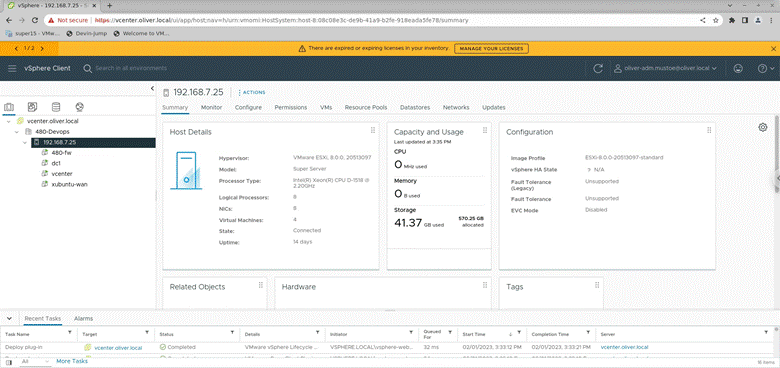Collapse the 192.168.7.25 host tree node
This screenshot has height=368, width=780.
pyautogui.click(x=24, y=143)
